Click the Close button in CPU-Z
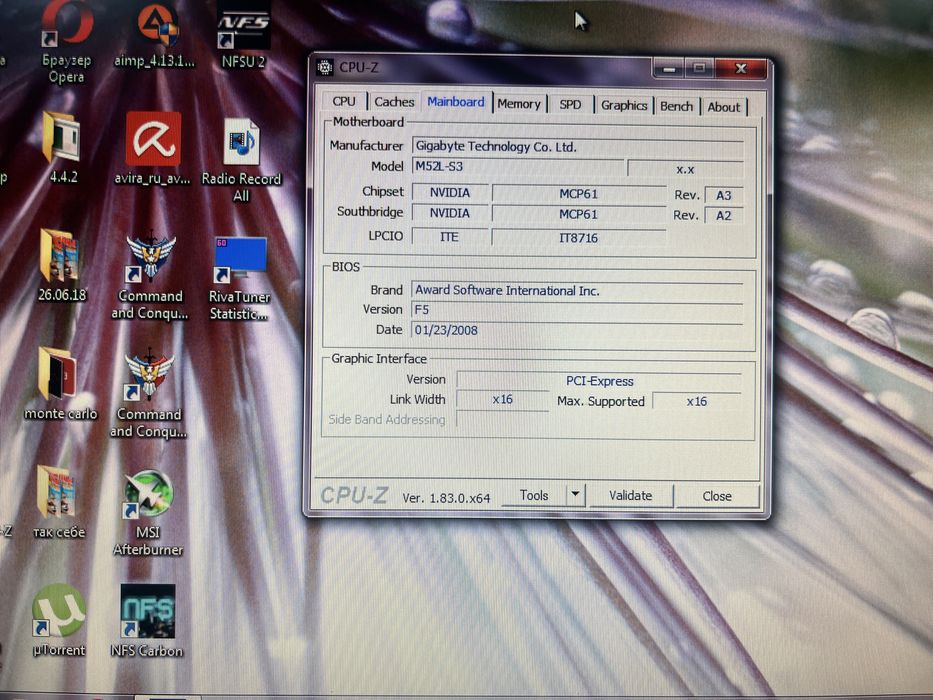Viewport: 933px width, 700px height. click(717, 496)
